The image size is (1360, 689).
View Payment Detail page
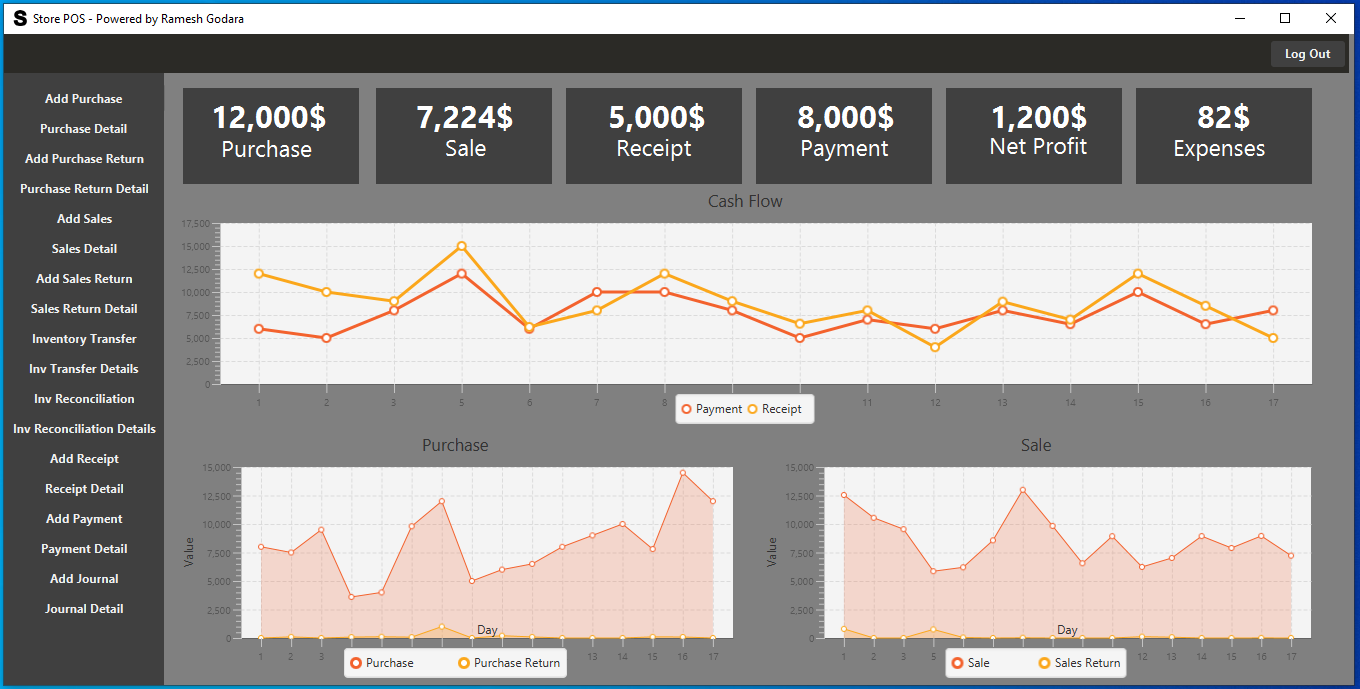coord(84,549)
